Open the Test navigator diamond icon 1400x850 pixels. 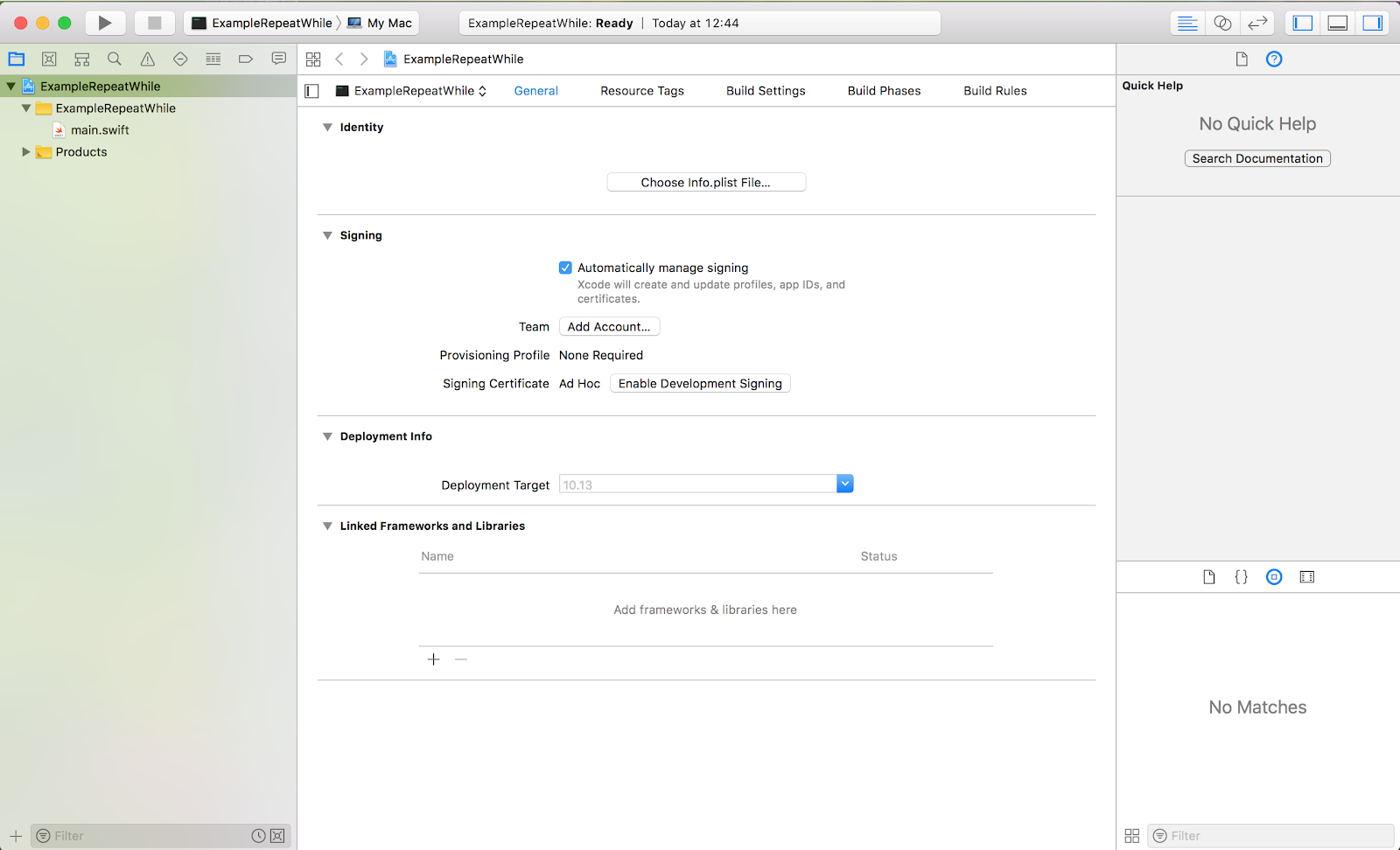click(180, 59)
